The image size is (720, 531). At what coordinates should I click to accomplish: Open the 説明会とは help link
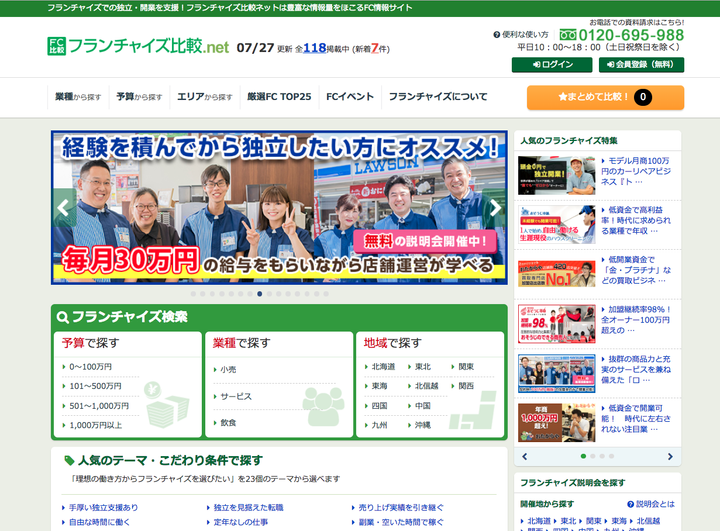point(651,504)
